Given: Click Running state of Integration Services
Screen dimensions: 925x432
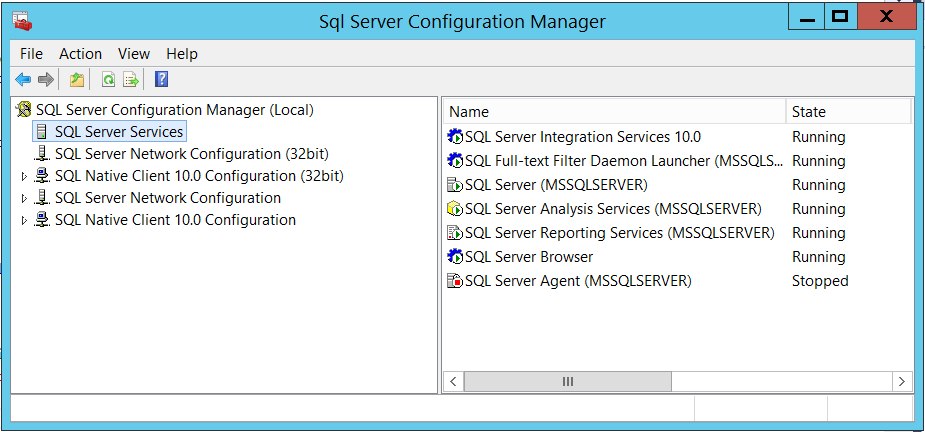Looking at the screenshot, I should (x=819, y=137).
